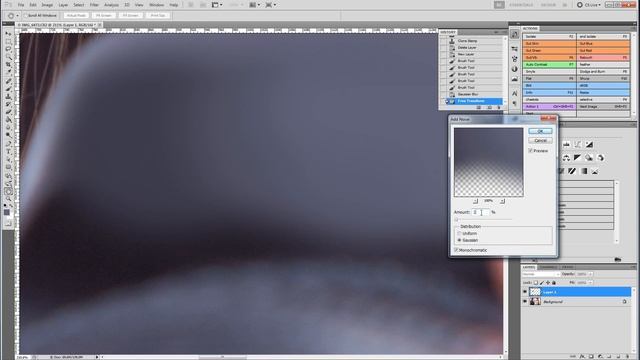Open the layer blend mode dropdown

click(x=541, y=274)
